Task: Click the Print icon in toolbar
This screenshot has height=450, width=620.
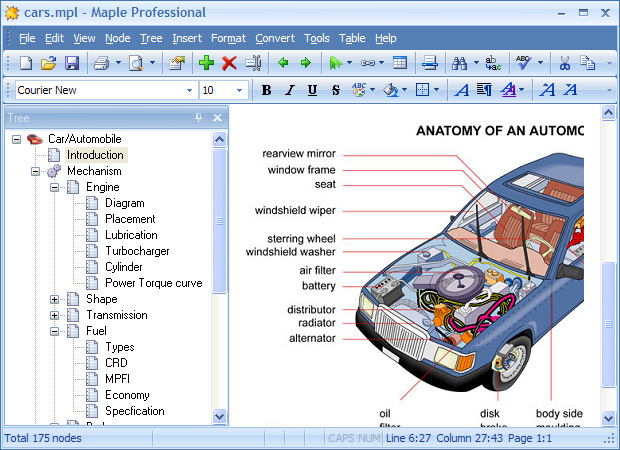Action: tap(101, 63)
